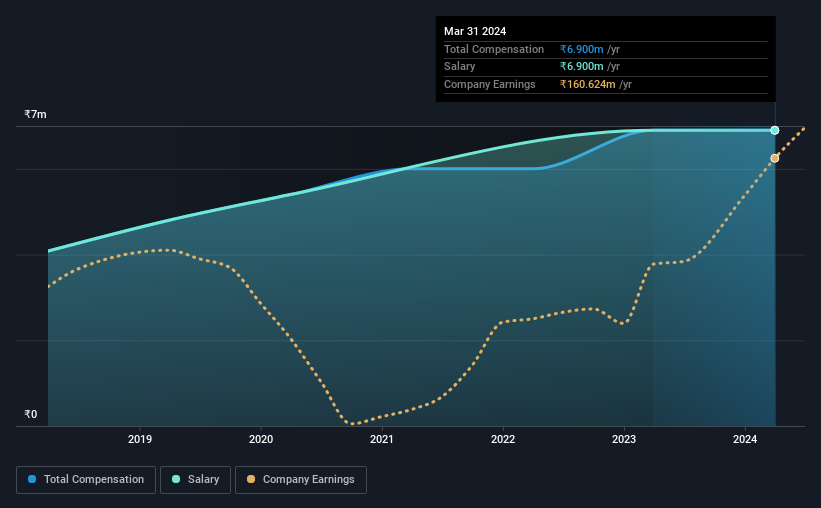Toggle the Total Compensation legend button

pyautogui.click(x=86, y=480)
